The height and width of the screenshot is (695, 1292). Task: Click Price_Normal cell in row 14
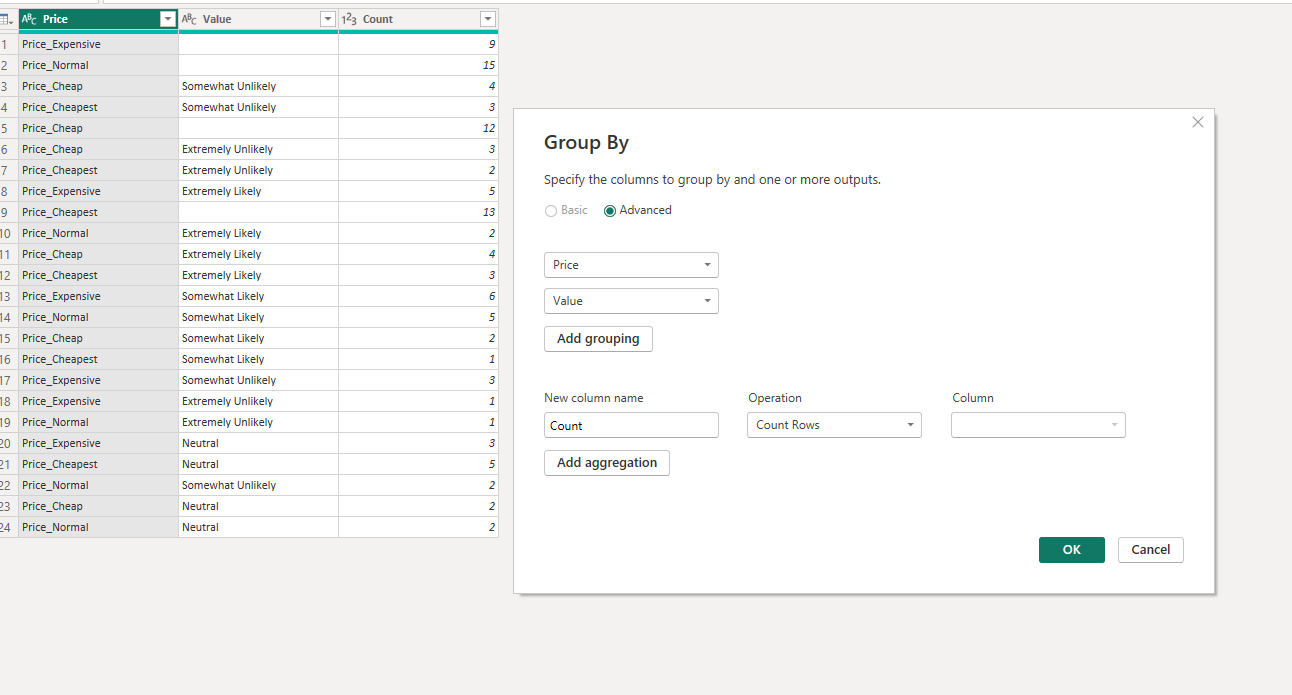click(98, 317)
